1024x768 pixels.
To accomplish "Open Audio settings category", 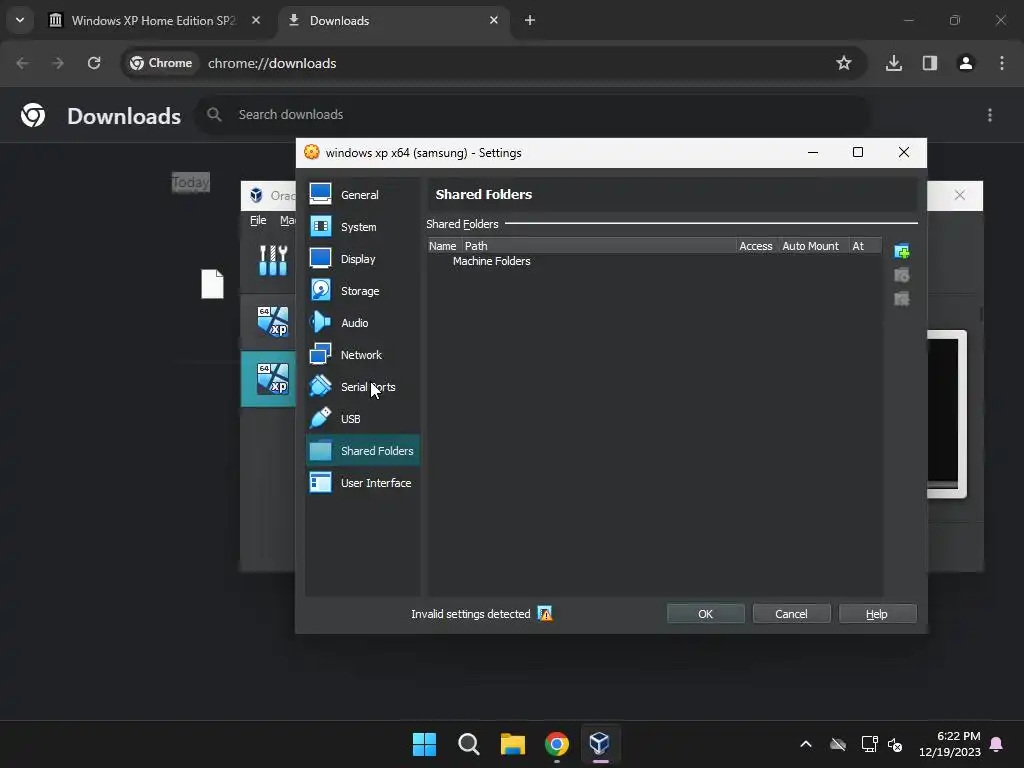I will pyautogui.click(x=362, y=323).
